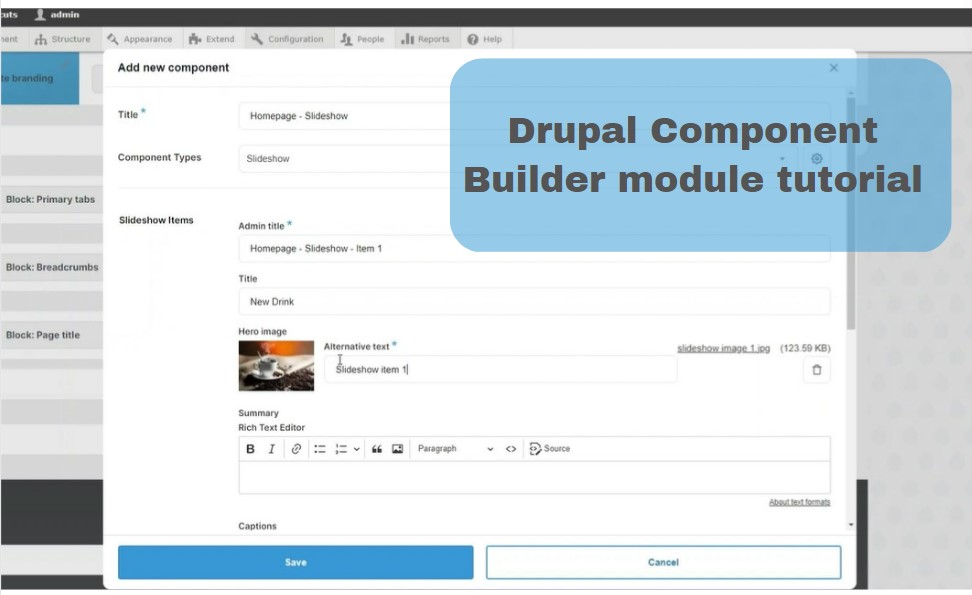This screenshot has height=595, width=972.
Task: Toggle italic formatting in Rich Text Editor
Action: click(x=272, y=449)
